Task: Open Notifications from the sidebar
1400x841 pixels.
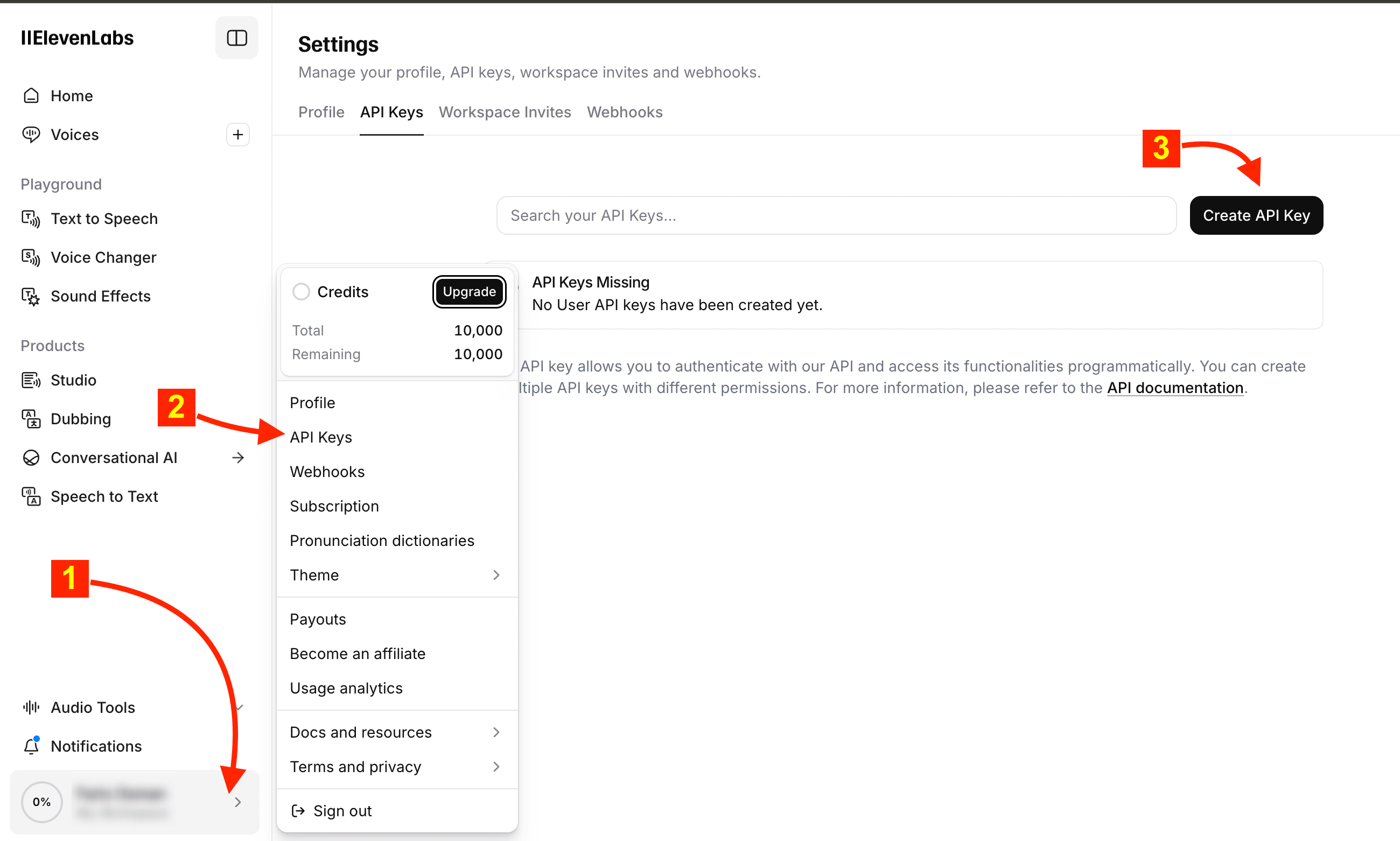Action: tap(96, 746)
